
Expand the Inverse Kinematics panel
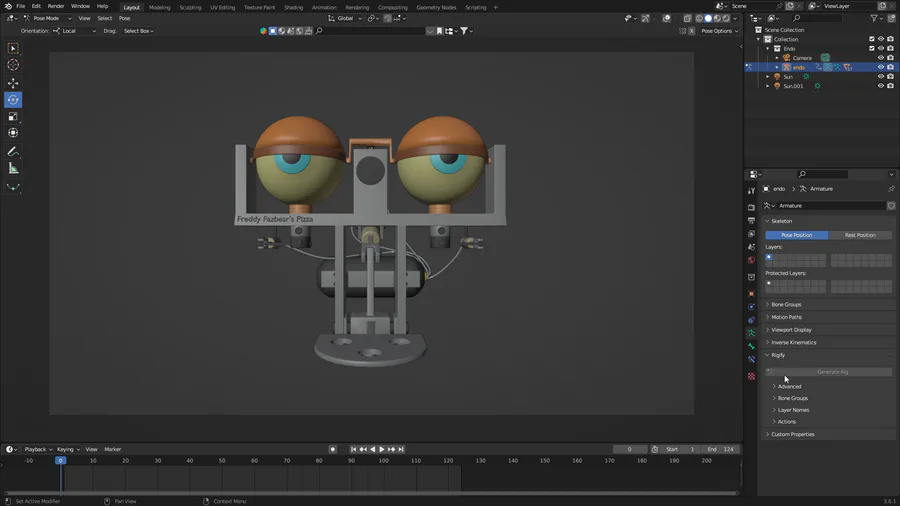[x=793, y=342]
